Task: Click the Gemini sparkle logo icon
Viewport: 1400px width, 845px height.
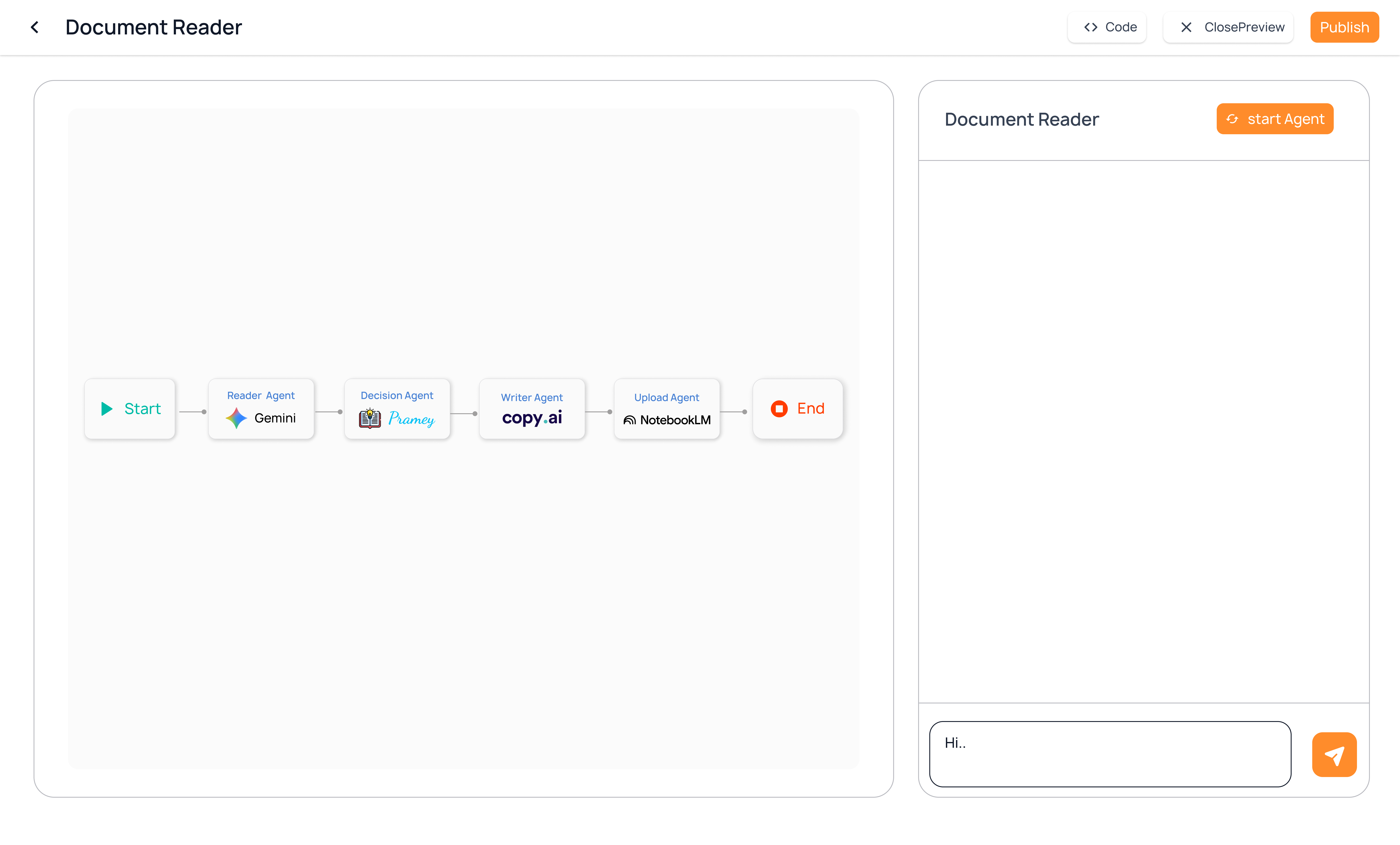Action: pos(236,418)
